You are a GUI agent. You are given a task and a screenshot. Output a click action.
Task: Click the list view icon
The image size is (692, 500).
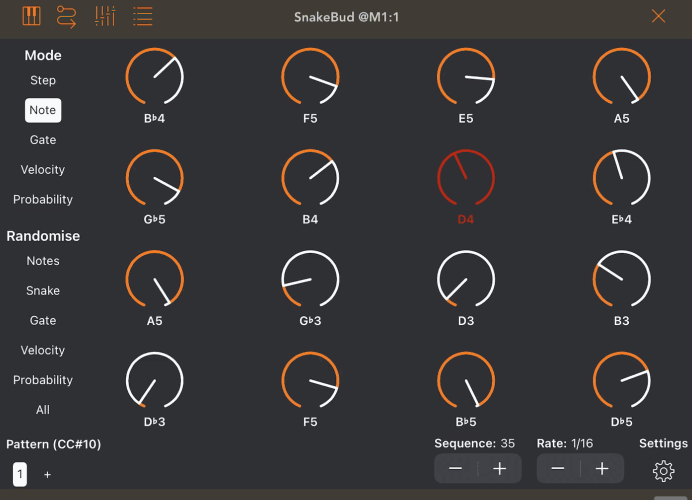[143, 16]
